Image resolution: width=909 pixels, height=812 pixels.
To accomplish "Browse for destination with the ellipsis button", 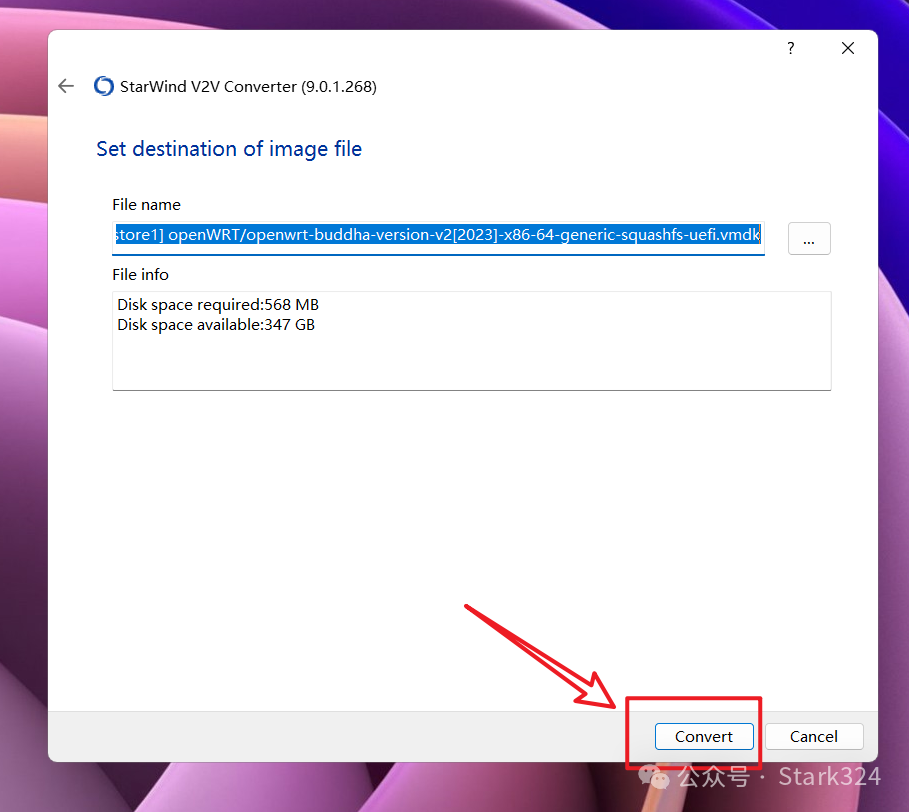I will click(809, 238).
